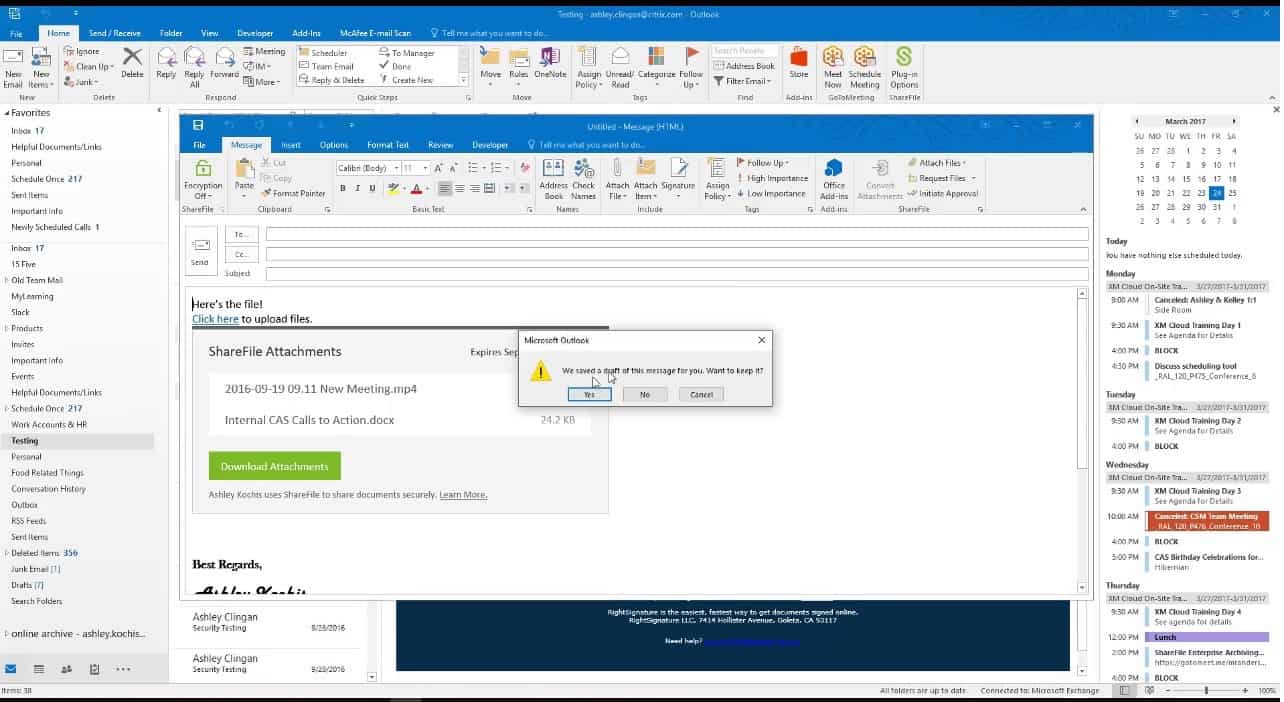Click the GoToMeeting Schedule Meeting icon
This screenshot has width=1284, height=702.
click(864, 66)
